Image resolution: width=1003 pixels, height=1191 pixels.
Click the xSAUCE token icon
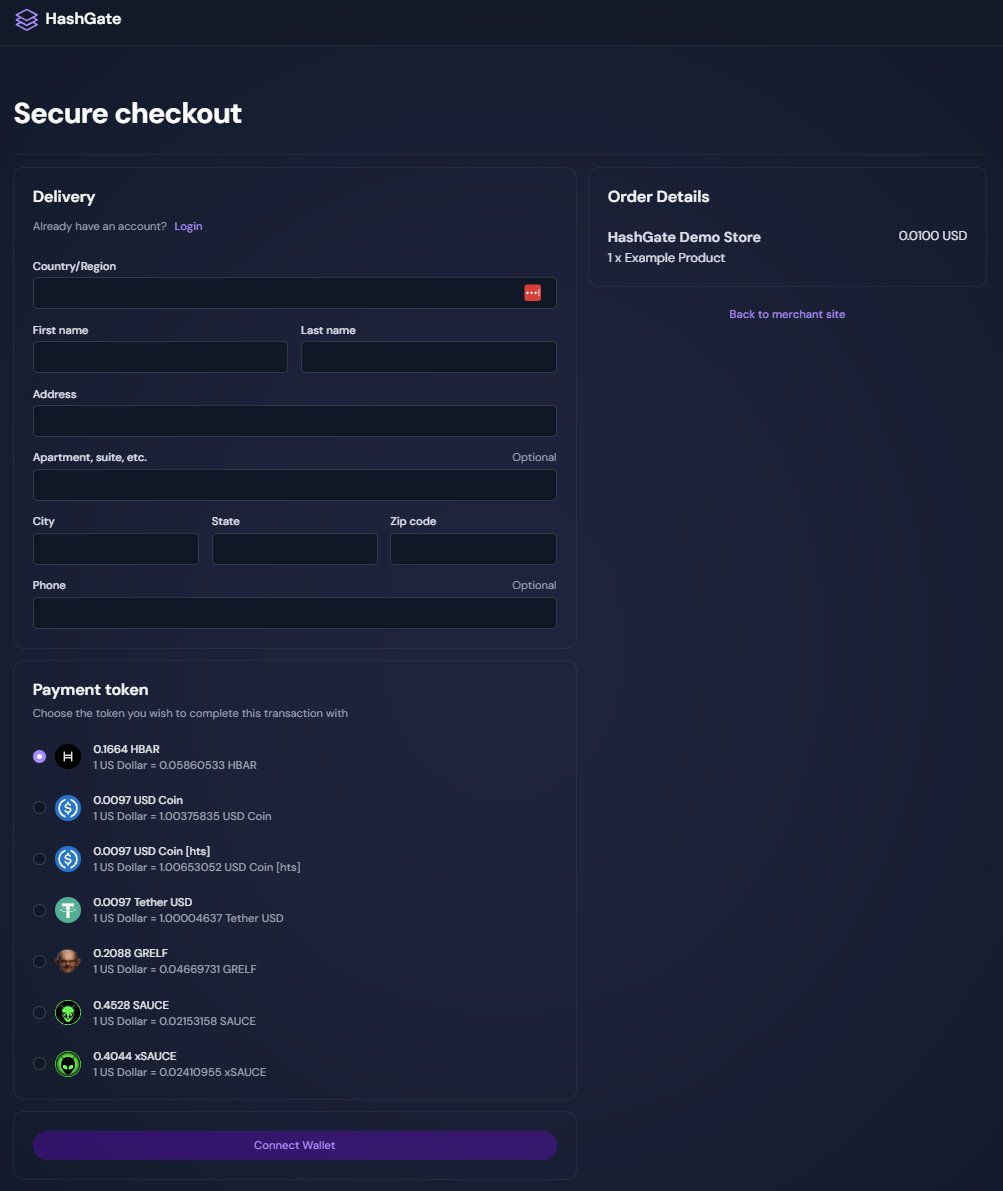[x=68, y=1063]
